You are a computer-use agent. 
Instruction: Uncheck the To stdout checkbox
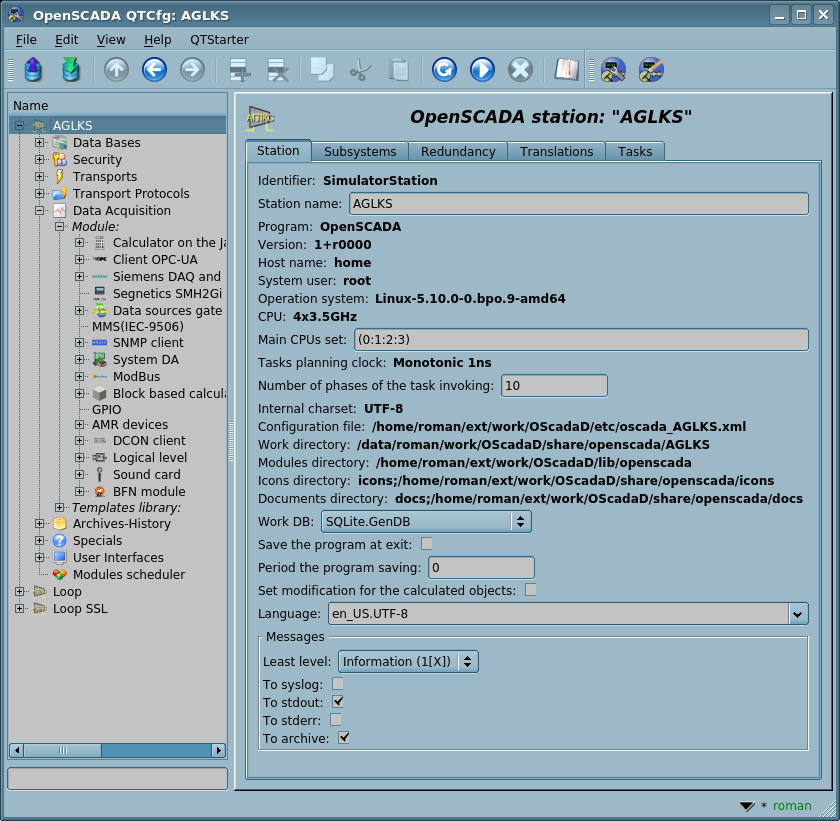tap(338, 702)
